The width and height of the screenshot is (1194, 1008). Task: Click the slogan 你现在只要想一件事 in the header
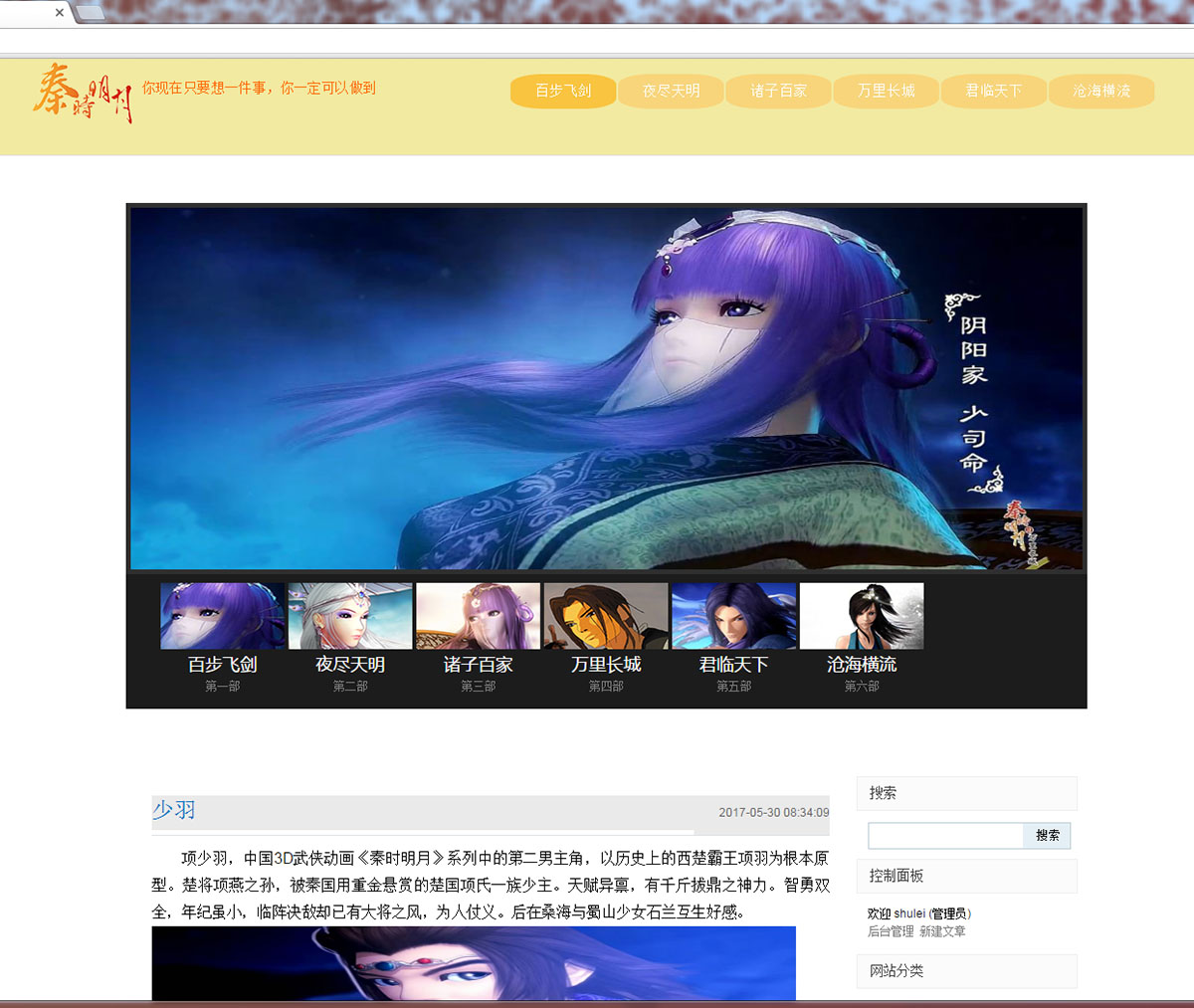(x=259, y=88)
